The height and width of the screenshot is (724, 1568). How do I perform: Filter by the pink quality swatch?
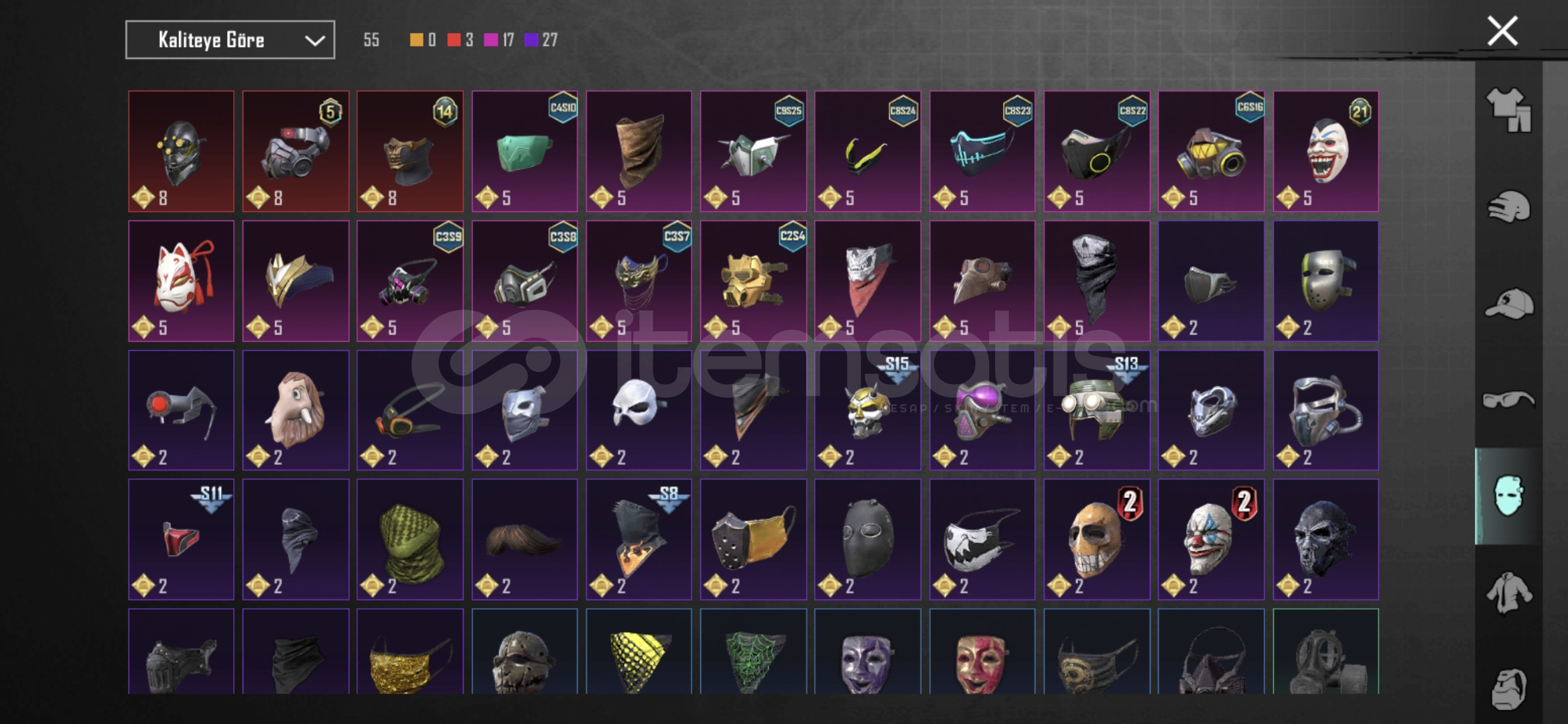point(491,40)
